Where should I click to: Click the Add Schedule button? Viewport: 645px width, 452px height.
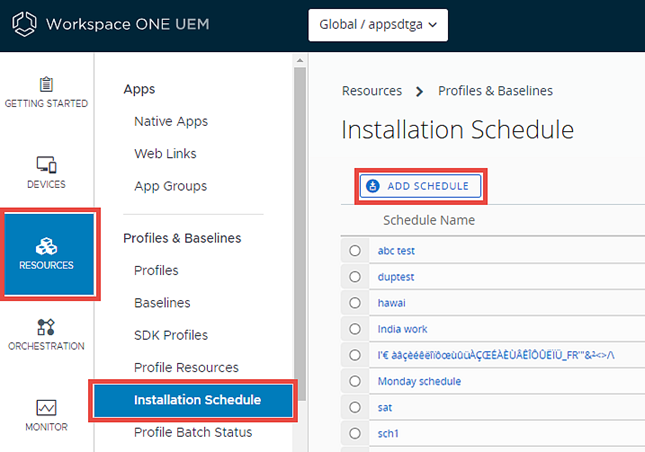coord(420,186)
